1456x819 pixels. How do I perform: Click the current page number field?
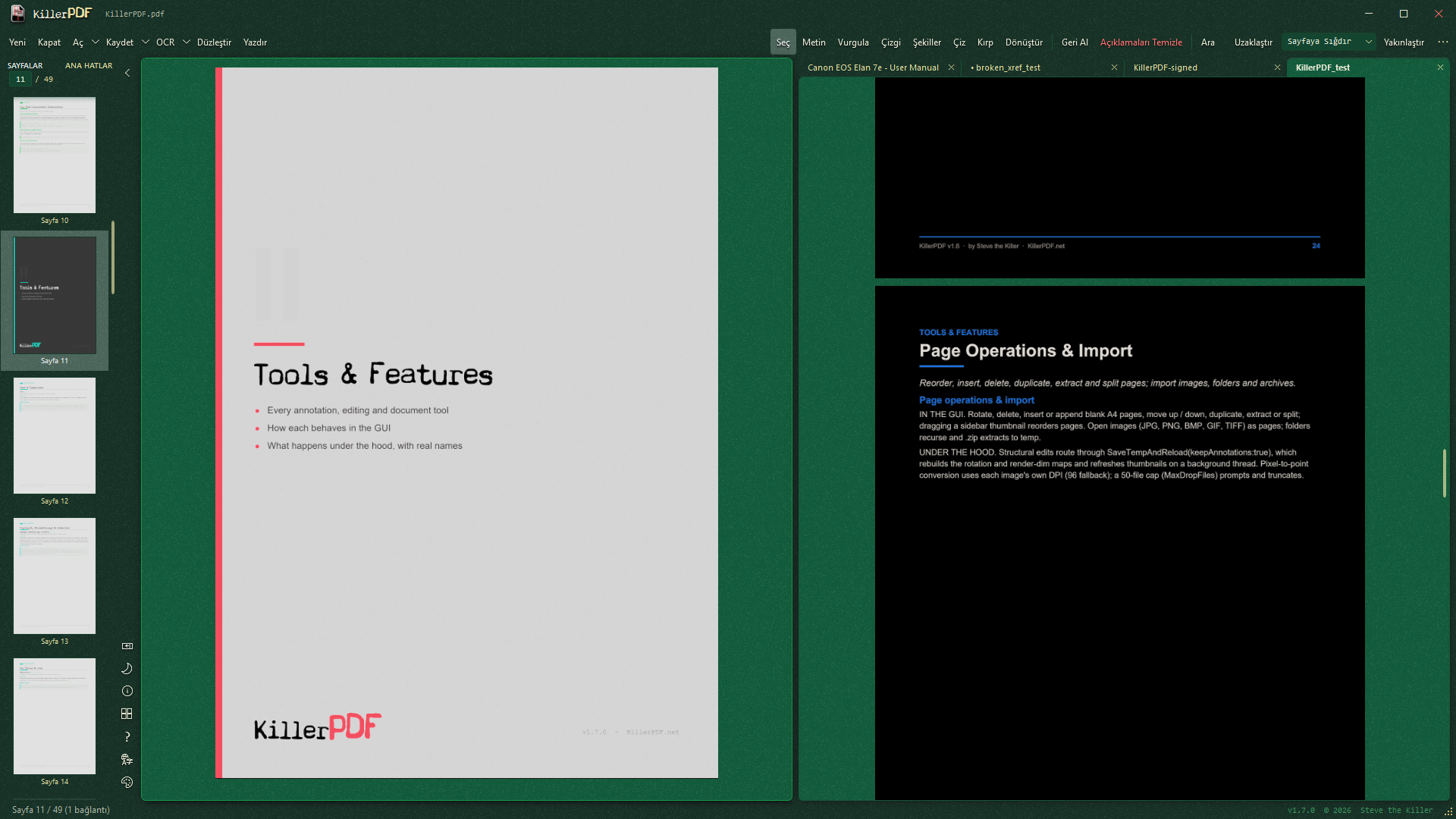pyautogui.click(x=20, y=80)
